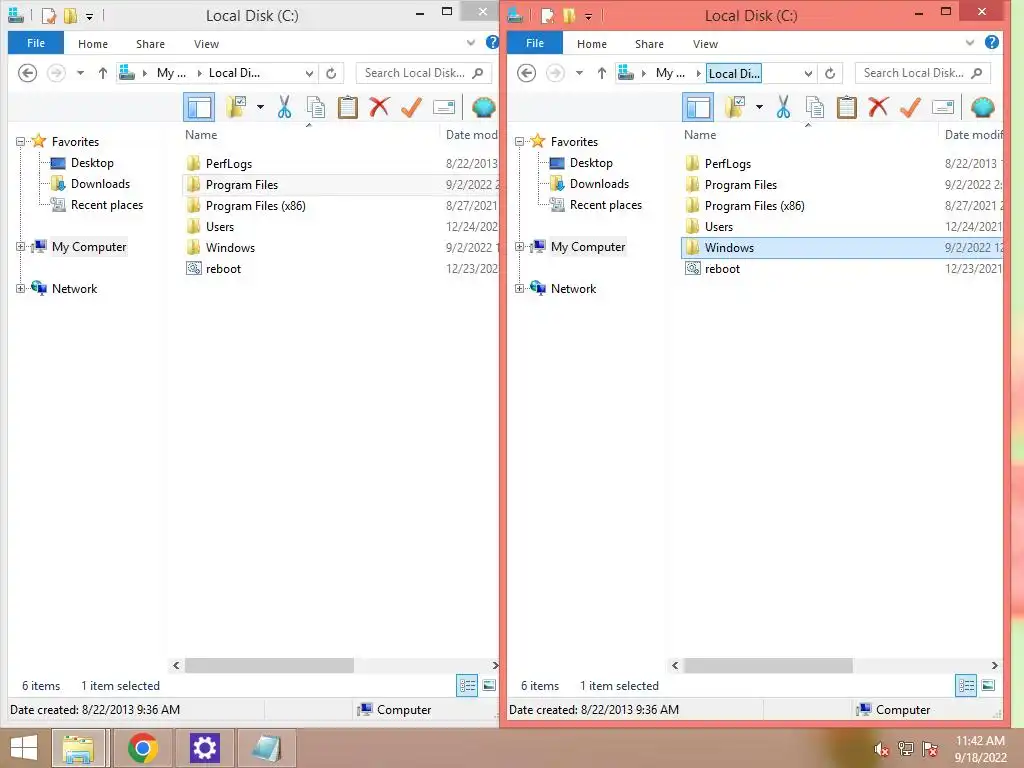Click 'My ...' breadcrumb in left window
The width and height of the screenshot is (1024, 768).
[x=171, y=73]
